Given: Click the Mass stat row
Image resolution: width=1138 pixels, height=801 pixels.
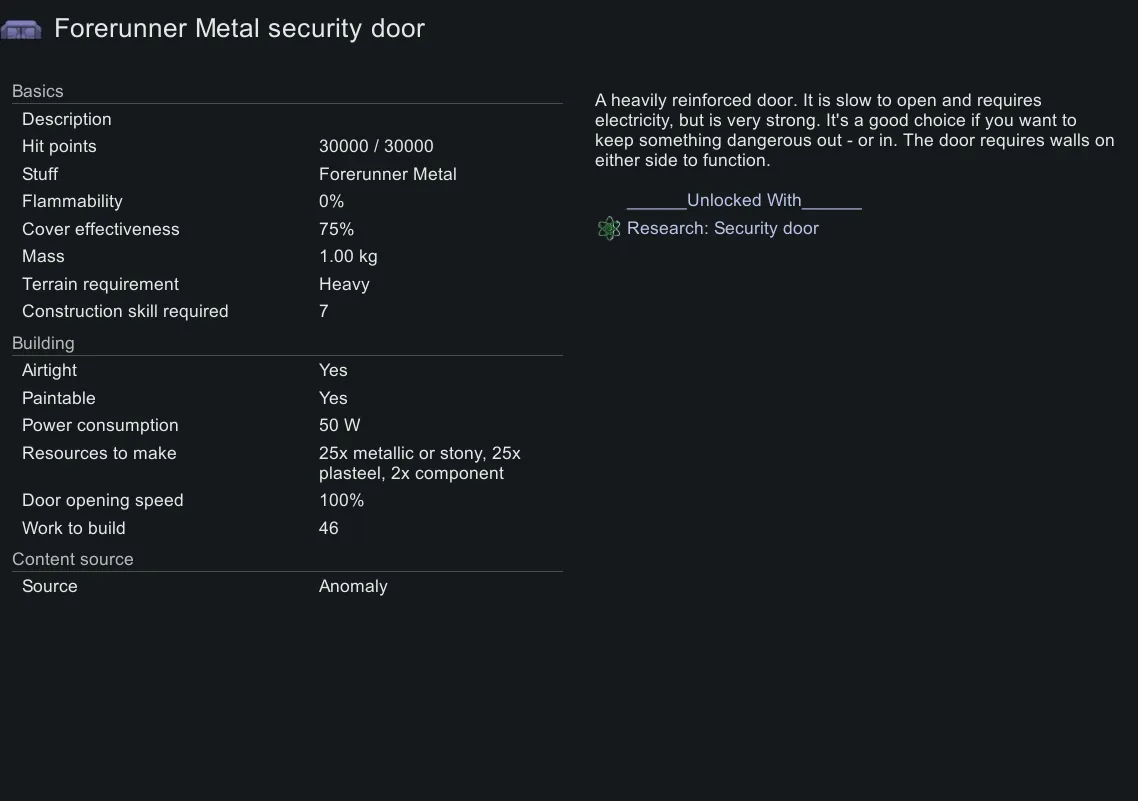Looking at the screenshot, I should (287, 256).
